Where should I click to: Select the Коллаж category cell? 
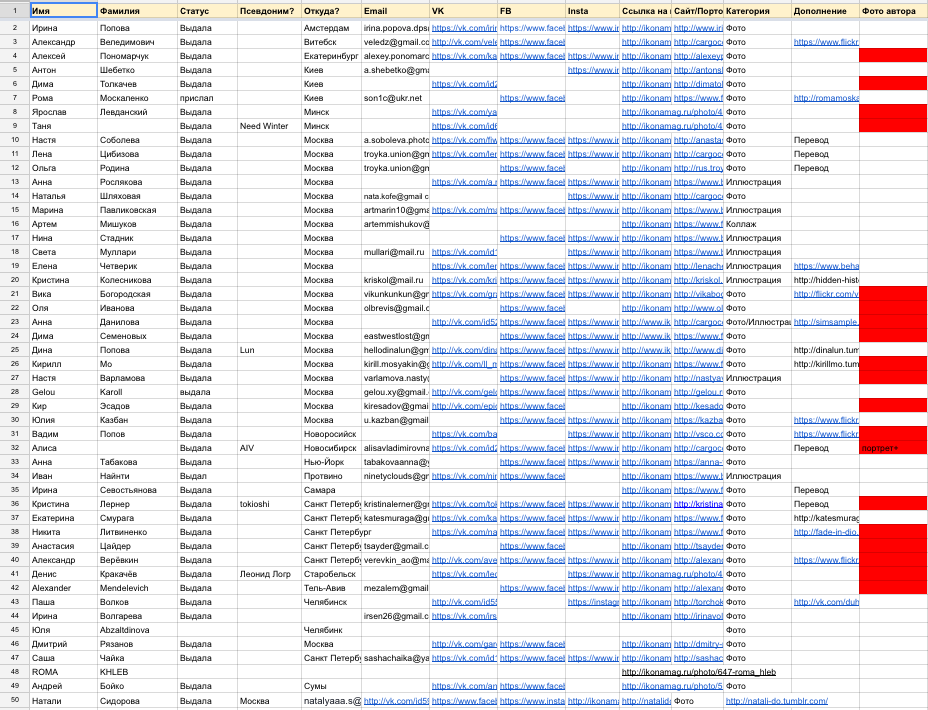click(x=758, y=224)
